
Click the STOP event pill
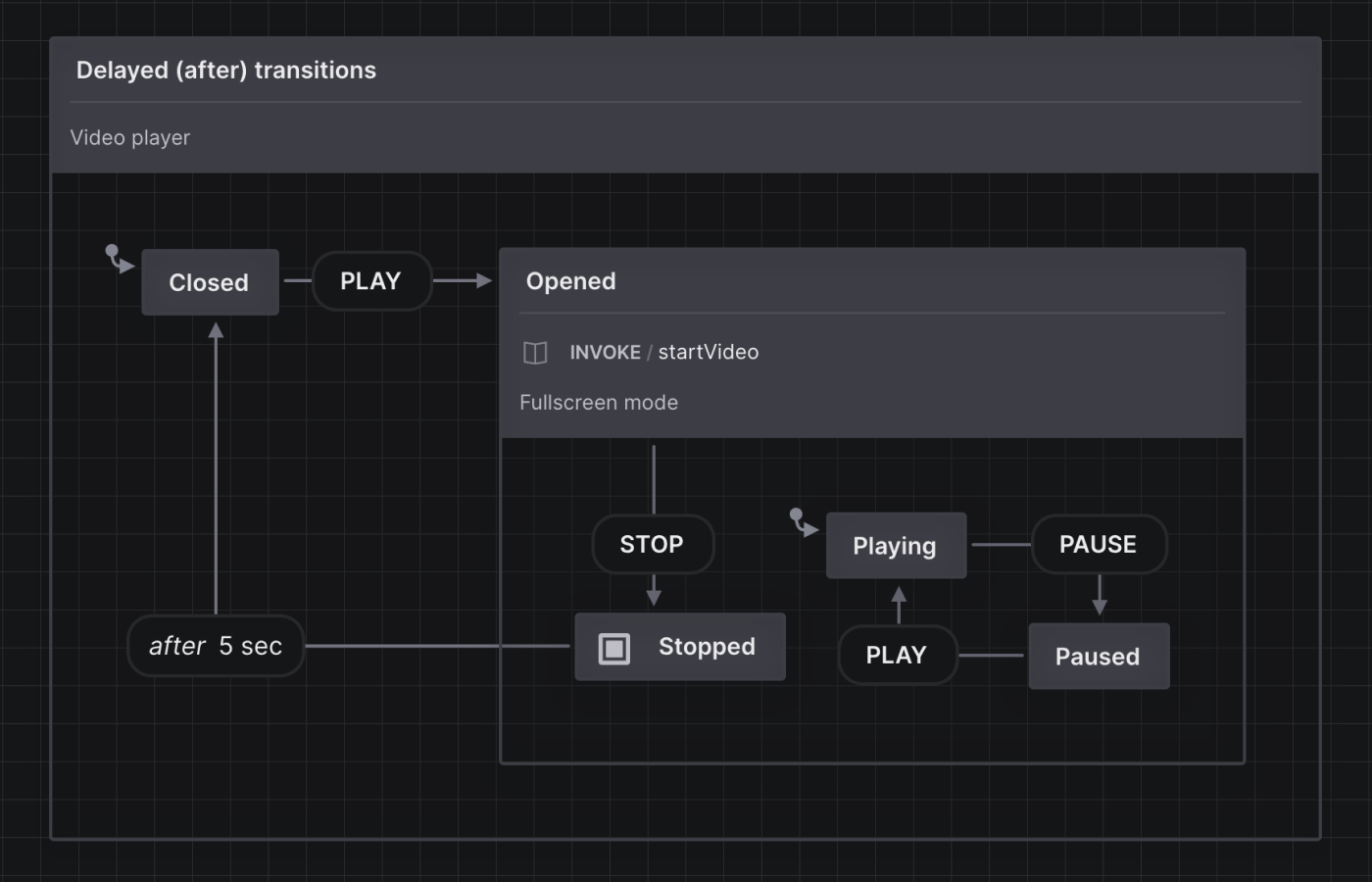(x=653, y=544)
